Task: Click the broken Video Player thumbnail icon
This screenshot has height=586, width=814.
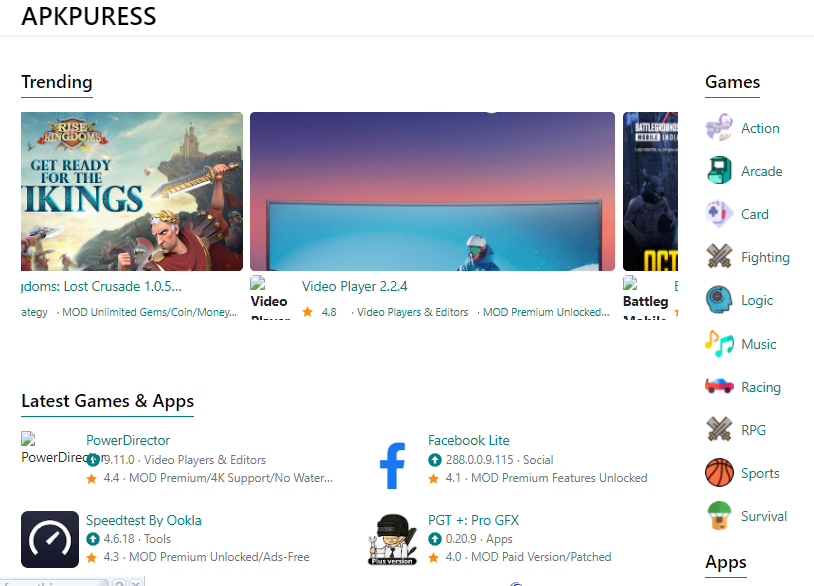Action: (x=257, y=283)
